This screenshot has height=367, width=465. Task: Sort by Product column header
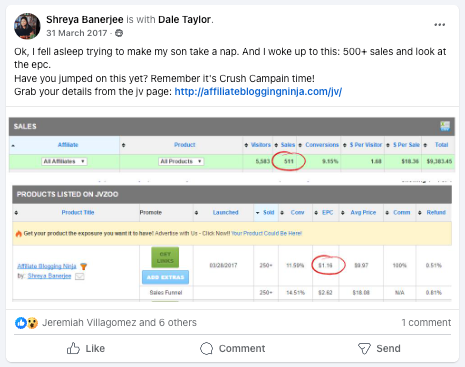tap(184, 145)
